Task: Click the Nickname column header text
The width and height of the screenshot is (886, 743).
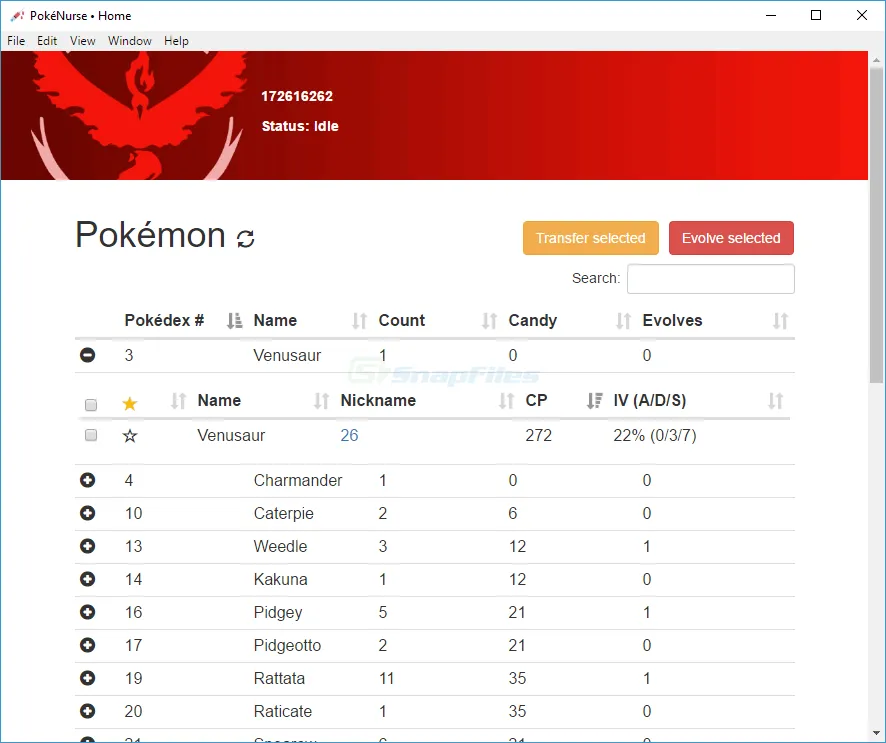Action: click(378, 401)
